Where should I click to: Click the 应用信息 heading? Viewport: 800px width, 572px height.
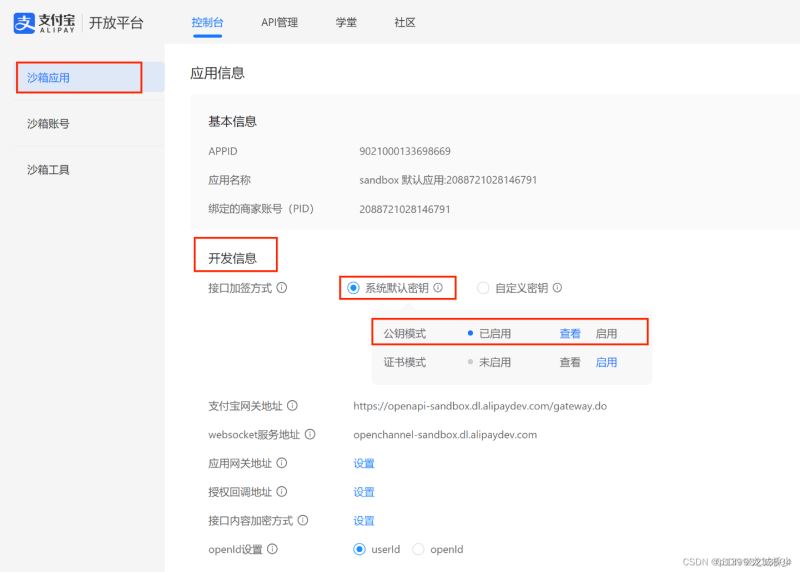coord(217,73)
